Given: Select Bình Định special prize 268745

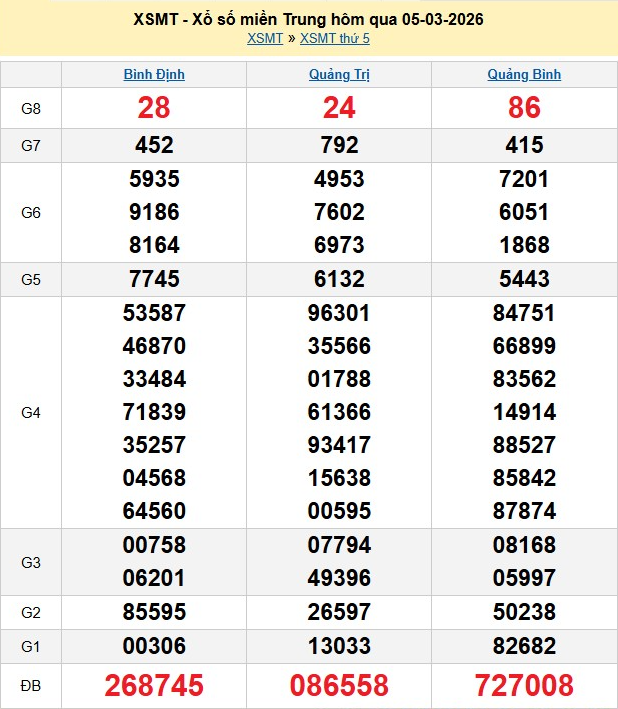Looking at the screenshot, I should click(x=154, y=685).
